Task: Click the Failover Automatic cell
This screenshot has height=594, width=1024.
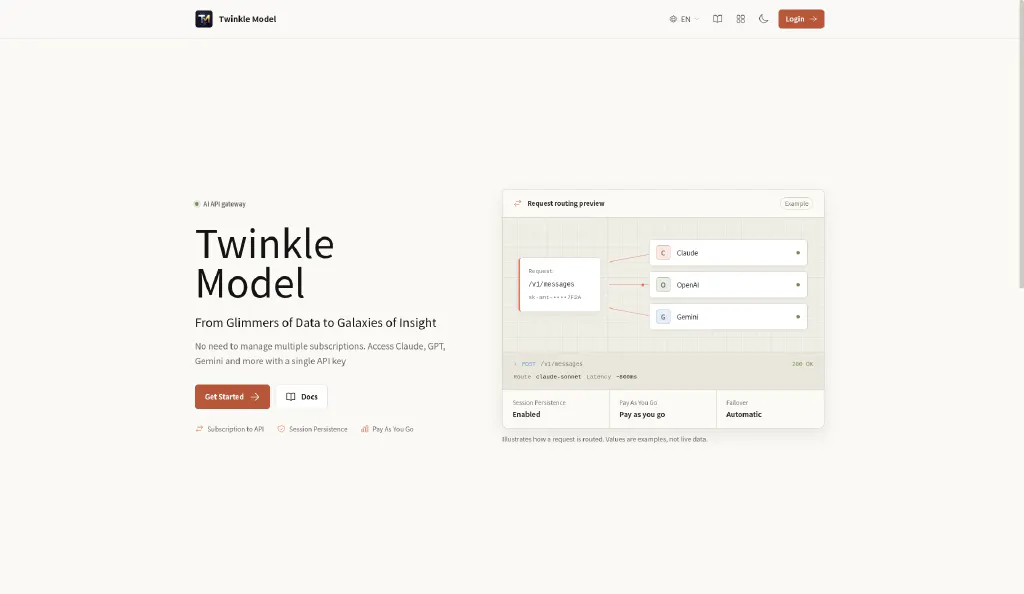Action: 770,409
